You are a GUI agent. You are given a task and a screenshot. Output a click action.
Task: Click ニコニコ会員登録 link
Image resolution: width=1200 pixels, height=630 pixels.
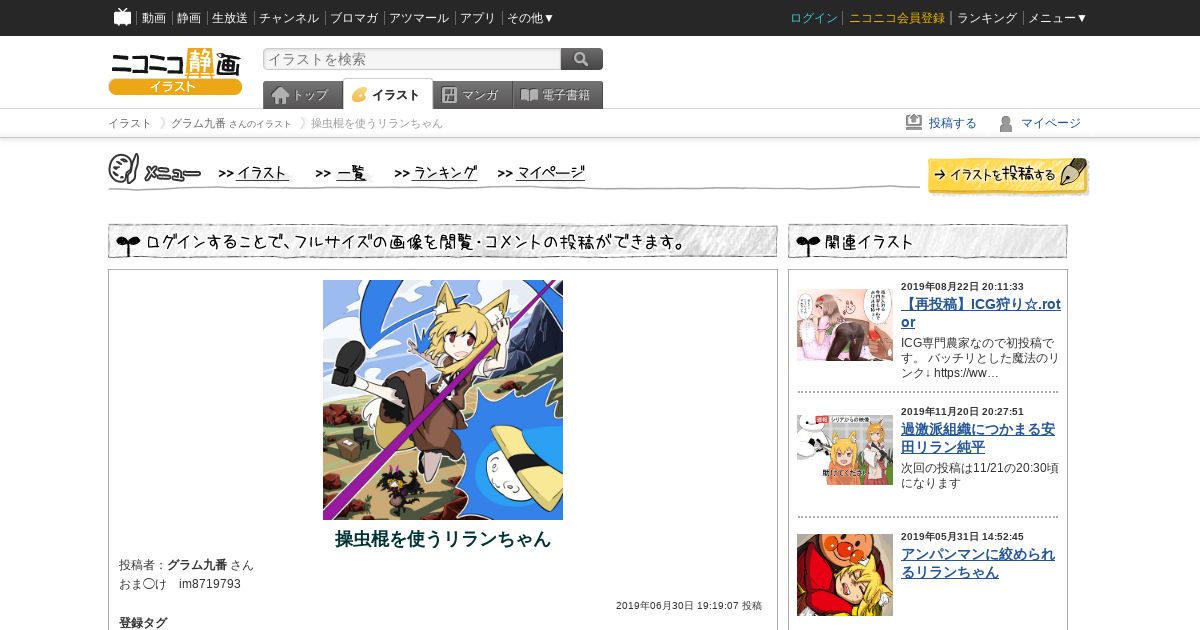click(897, 18)
